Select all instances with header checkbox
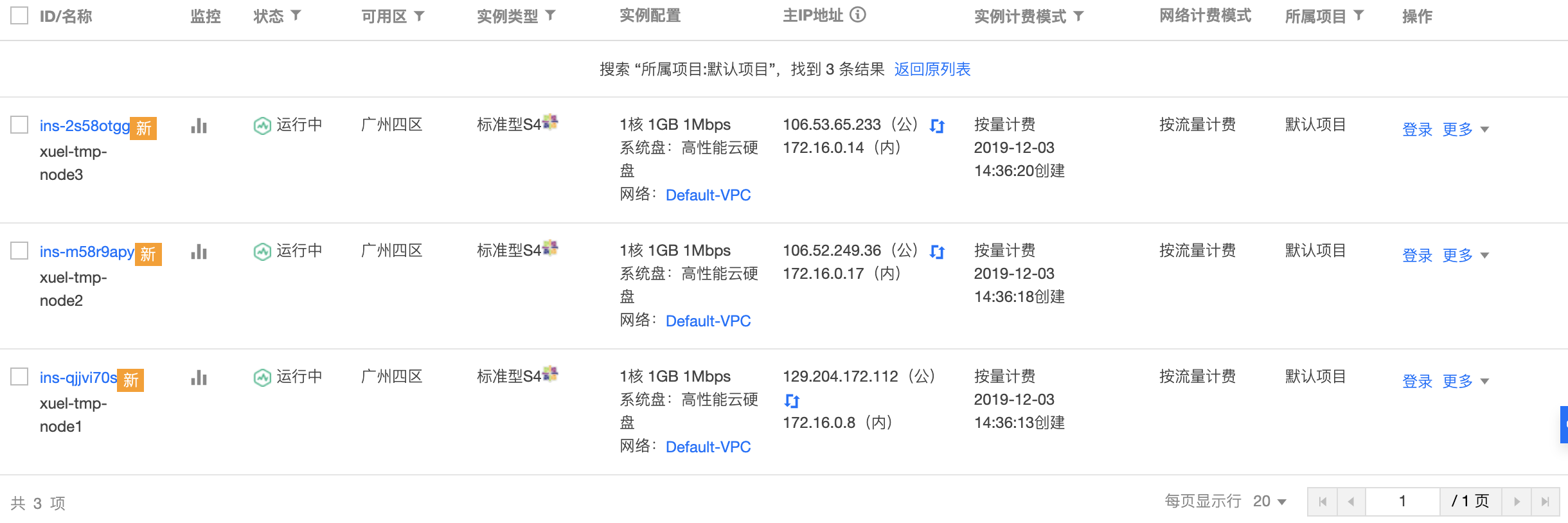Image resolution: width=1568 pixels, height=523 pixels. (19, 15)
